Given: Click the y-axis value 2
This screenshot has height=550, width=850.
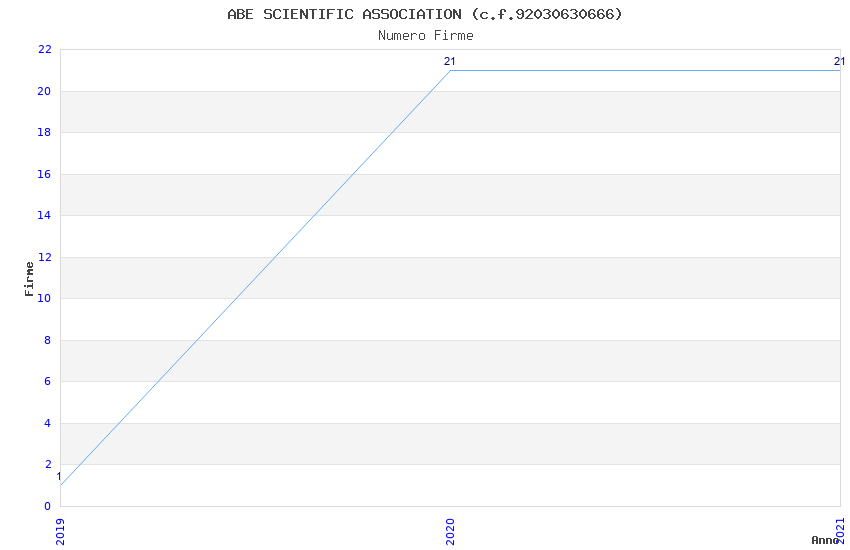Looking at the screenshot, I should 48,464.
